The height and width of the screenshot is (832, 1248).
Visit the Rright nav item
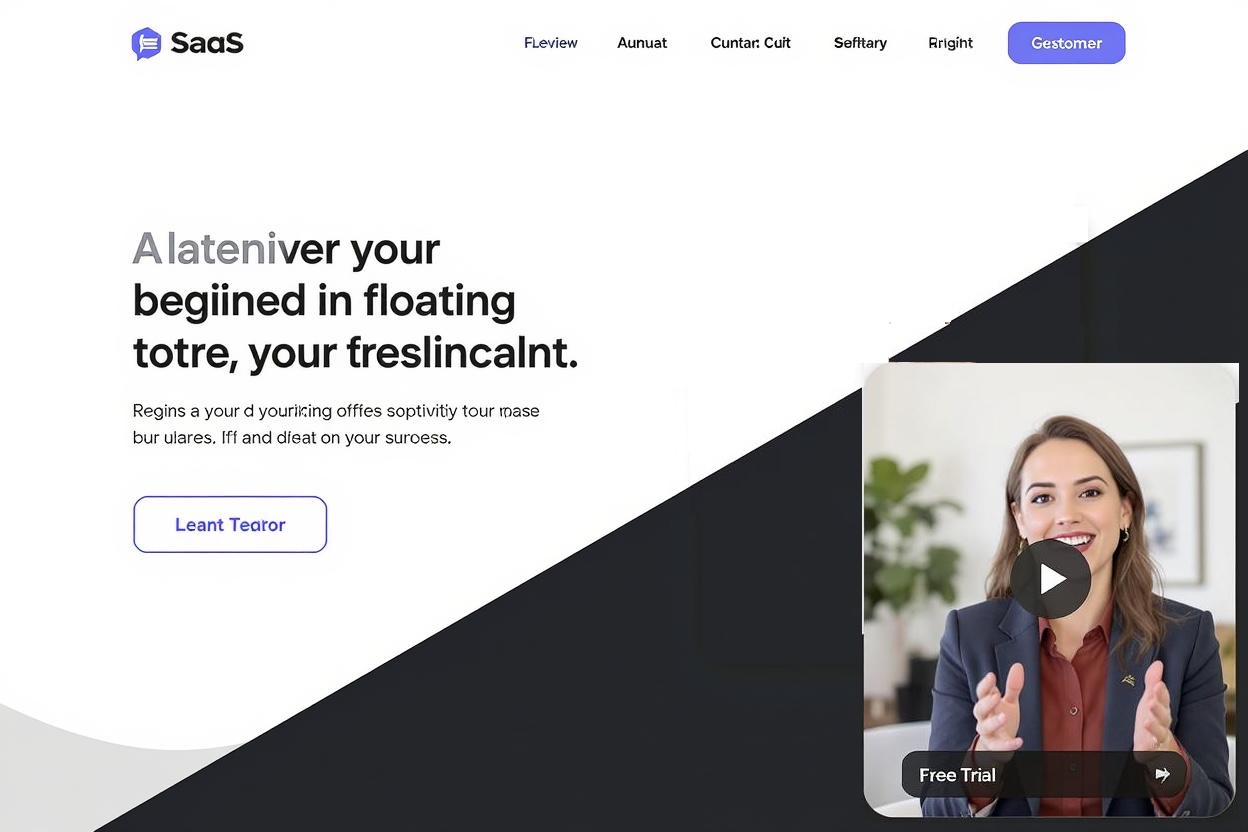950,43
